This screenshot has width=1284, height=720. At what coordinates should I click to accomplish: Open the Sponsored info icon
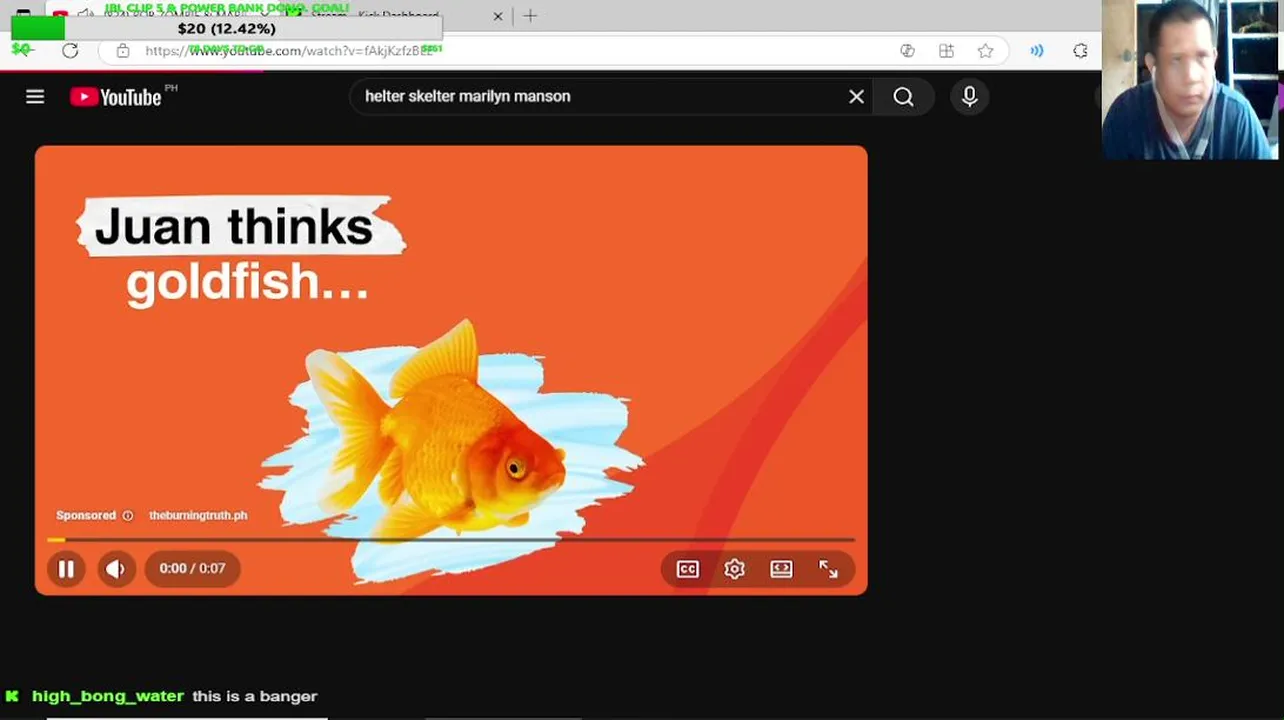pos(127,516)
